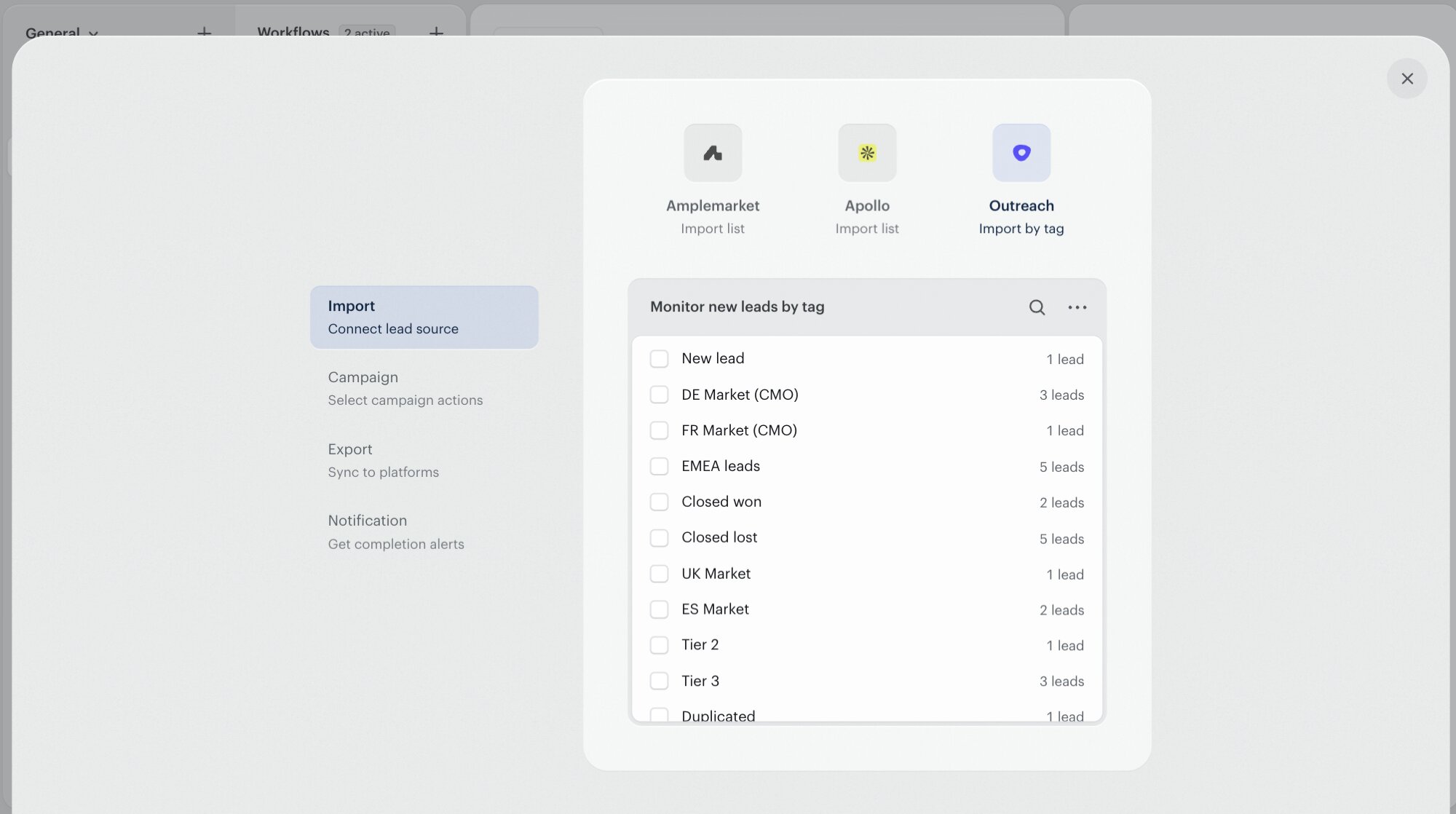The width and height of the screenshot is (1456, 814).
Task: Check the FR Market (CMO) checkbox
Action: coord(659,430)
